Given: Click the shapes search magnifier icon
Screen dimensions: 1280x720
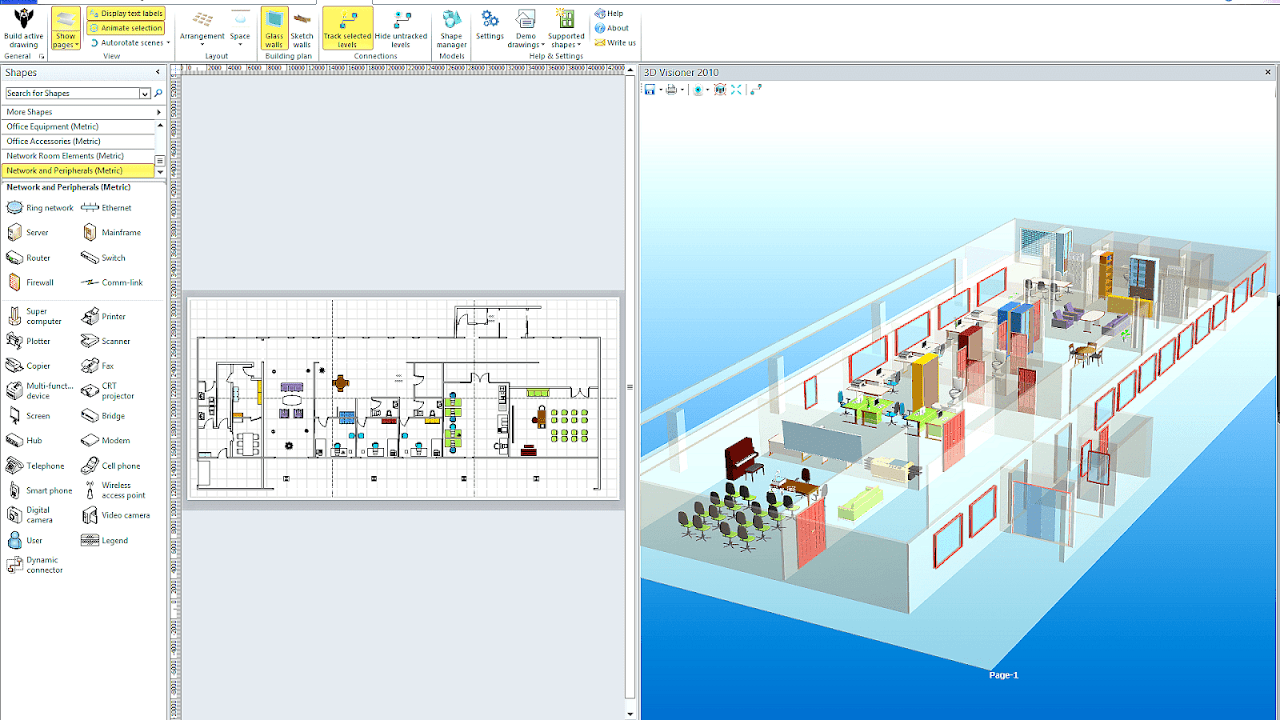Looking at the screenshot, I should pos(158,93).
